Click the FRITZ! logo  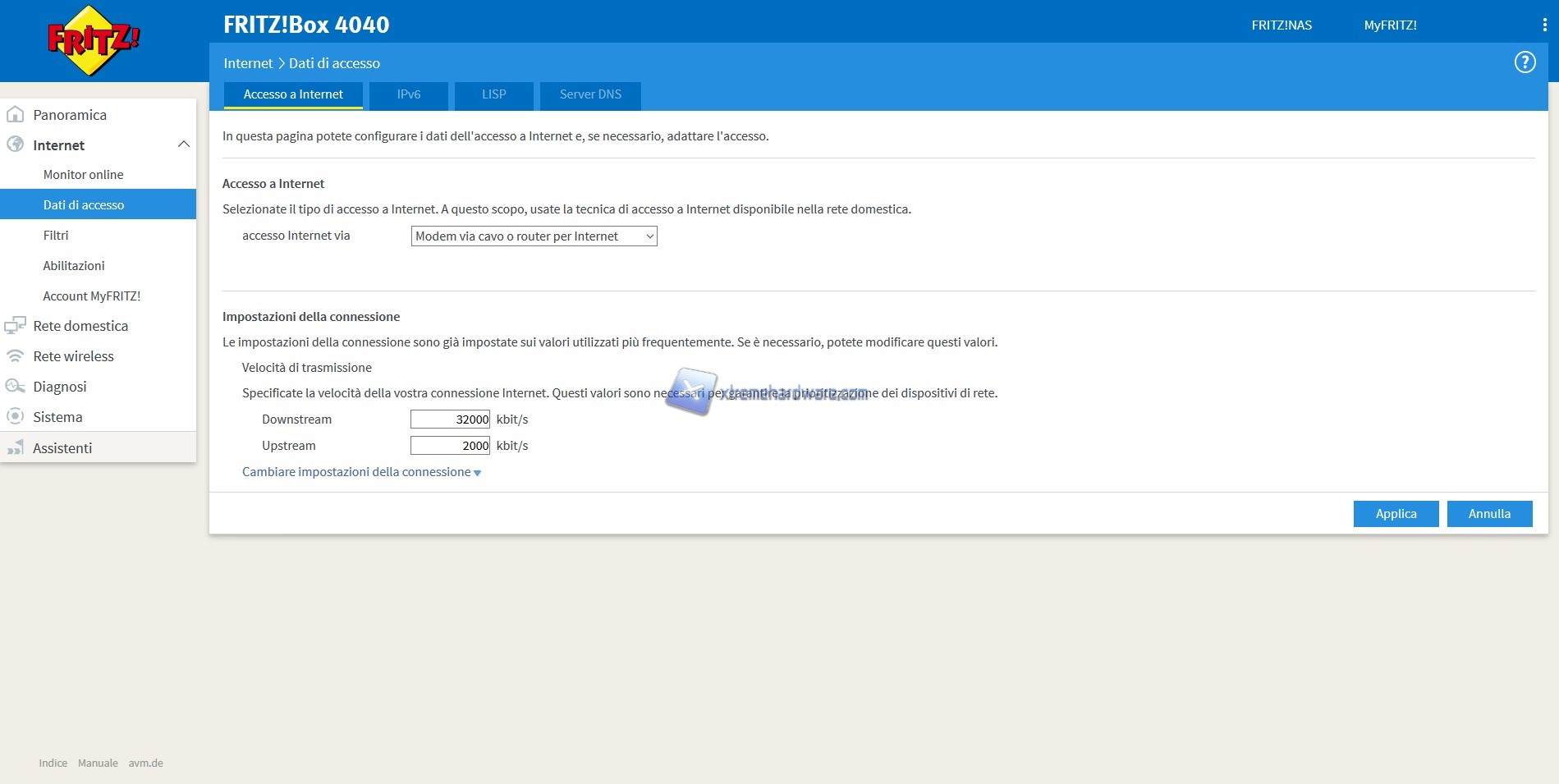click(x=94, y=40)
